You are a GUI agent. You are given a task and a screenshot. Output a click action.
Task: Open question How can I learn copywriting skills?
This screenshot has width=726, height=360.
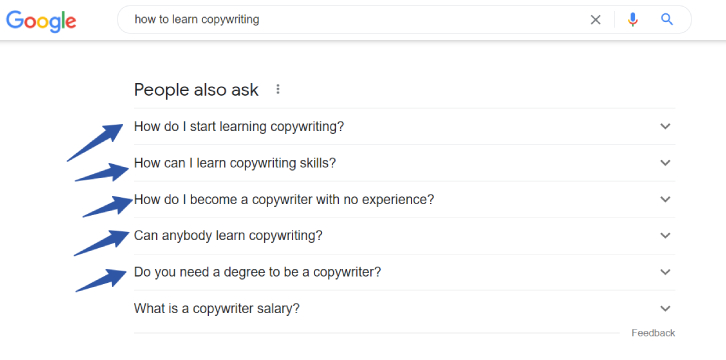coord(235,163)
